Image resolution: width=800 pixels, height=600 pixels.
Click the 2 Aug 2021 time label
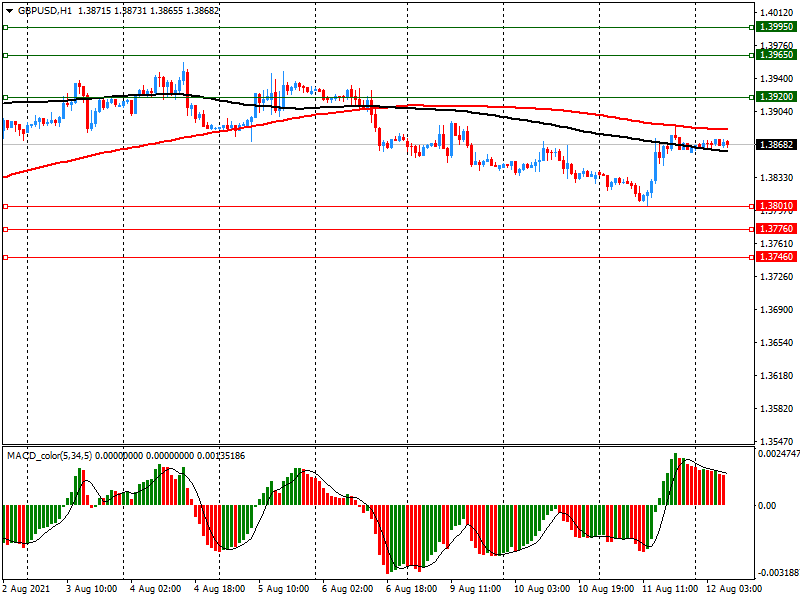[x=27, y=589]
